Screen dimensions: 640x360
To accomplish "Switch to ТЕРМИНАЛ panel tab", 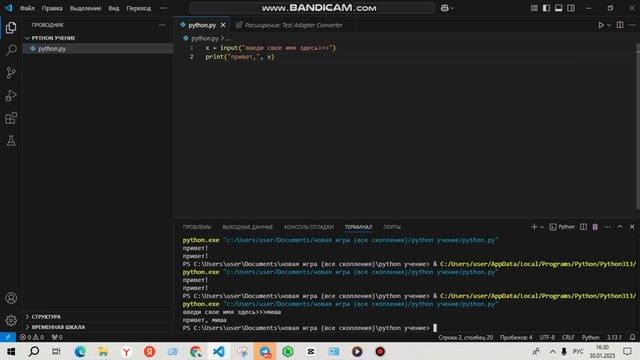I will [x=358, y=227].
